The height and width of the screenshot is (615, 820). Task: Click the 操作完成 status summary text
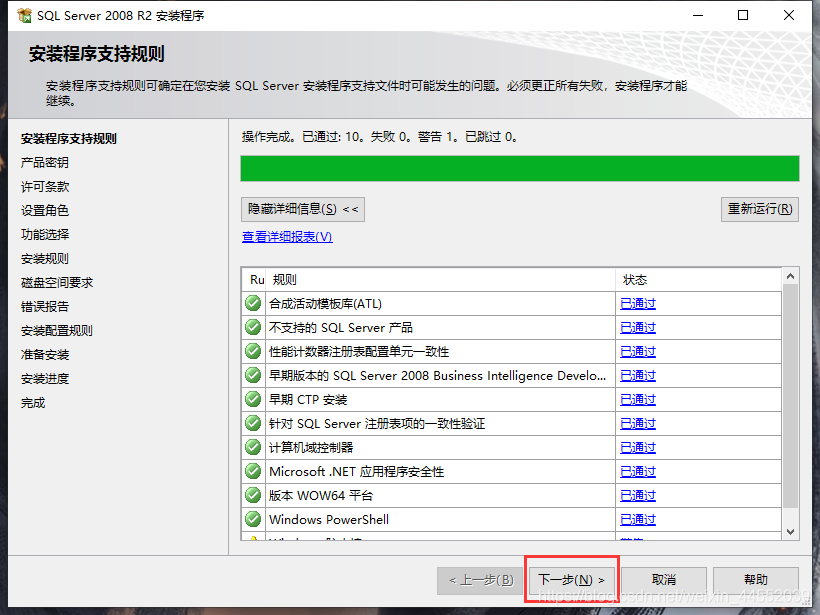(x=380, y=137)
